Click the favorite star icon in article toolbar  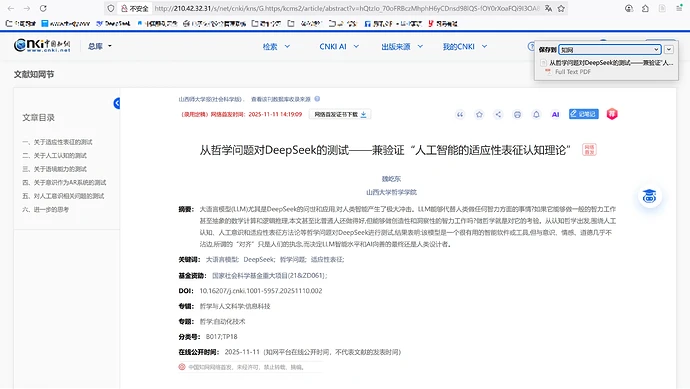click(479, 114)
